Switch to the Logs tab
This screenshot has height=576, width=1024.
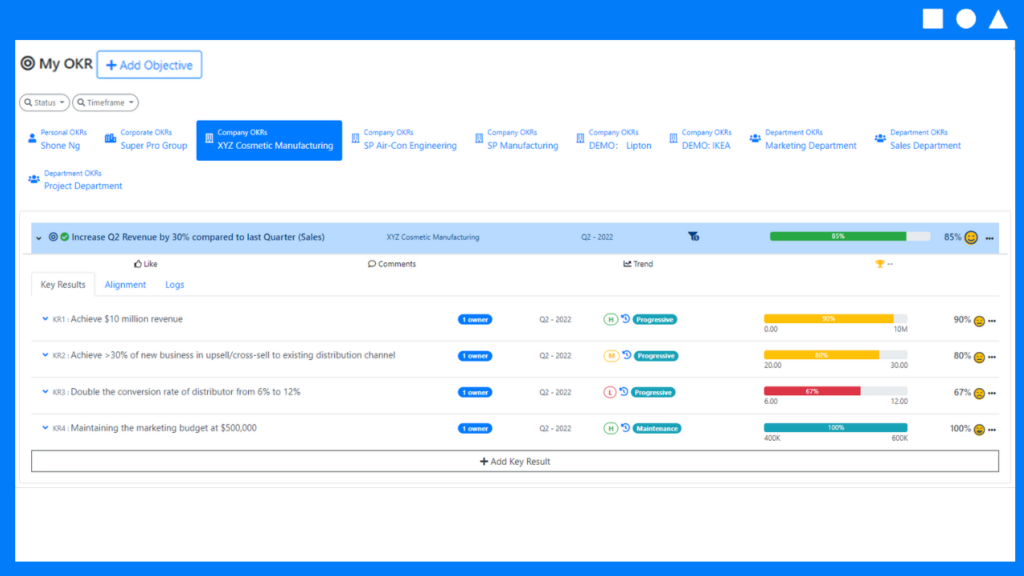pos(174,285)
